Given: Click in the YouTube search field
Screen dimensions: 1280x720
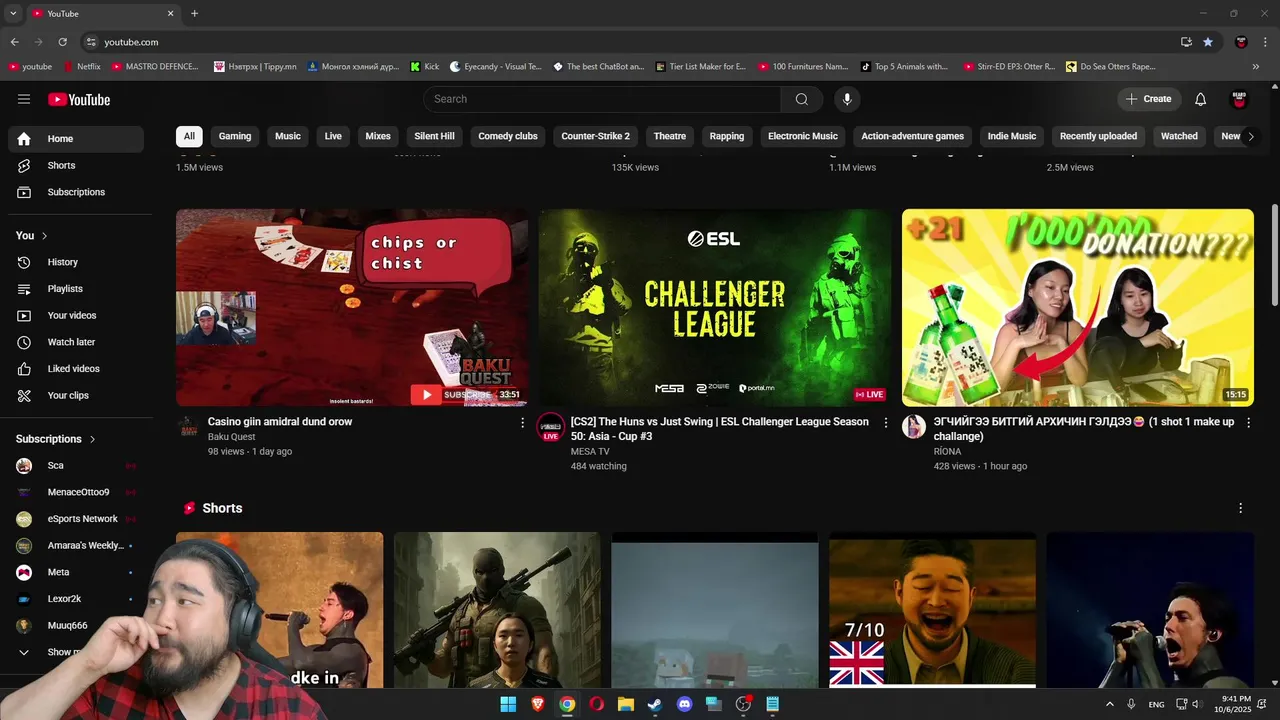Looking at the screenshot, I should [602, 99].
